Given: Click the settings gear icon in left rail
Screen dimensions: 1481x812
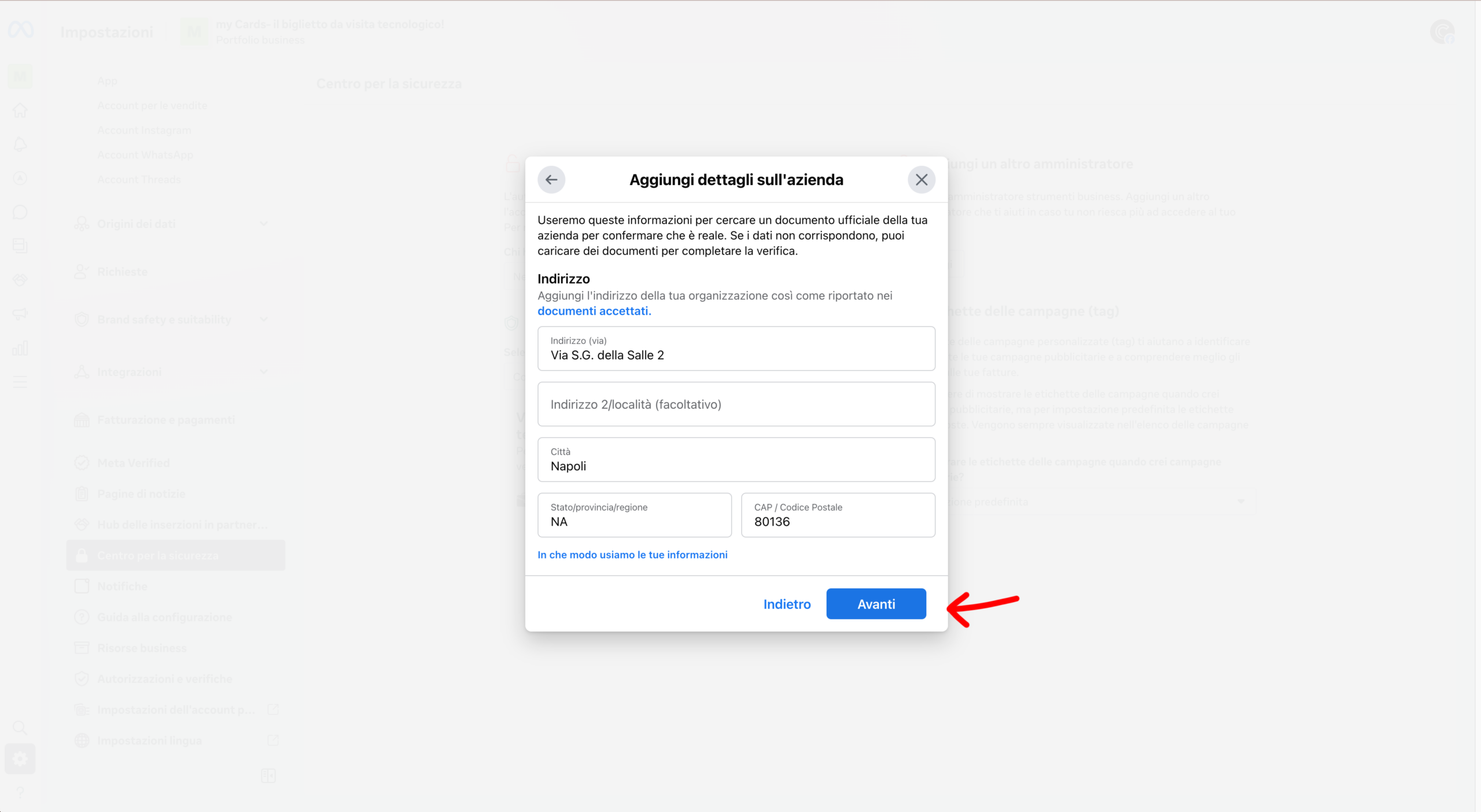Looking at the screenshot, I should [20, 759].
